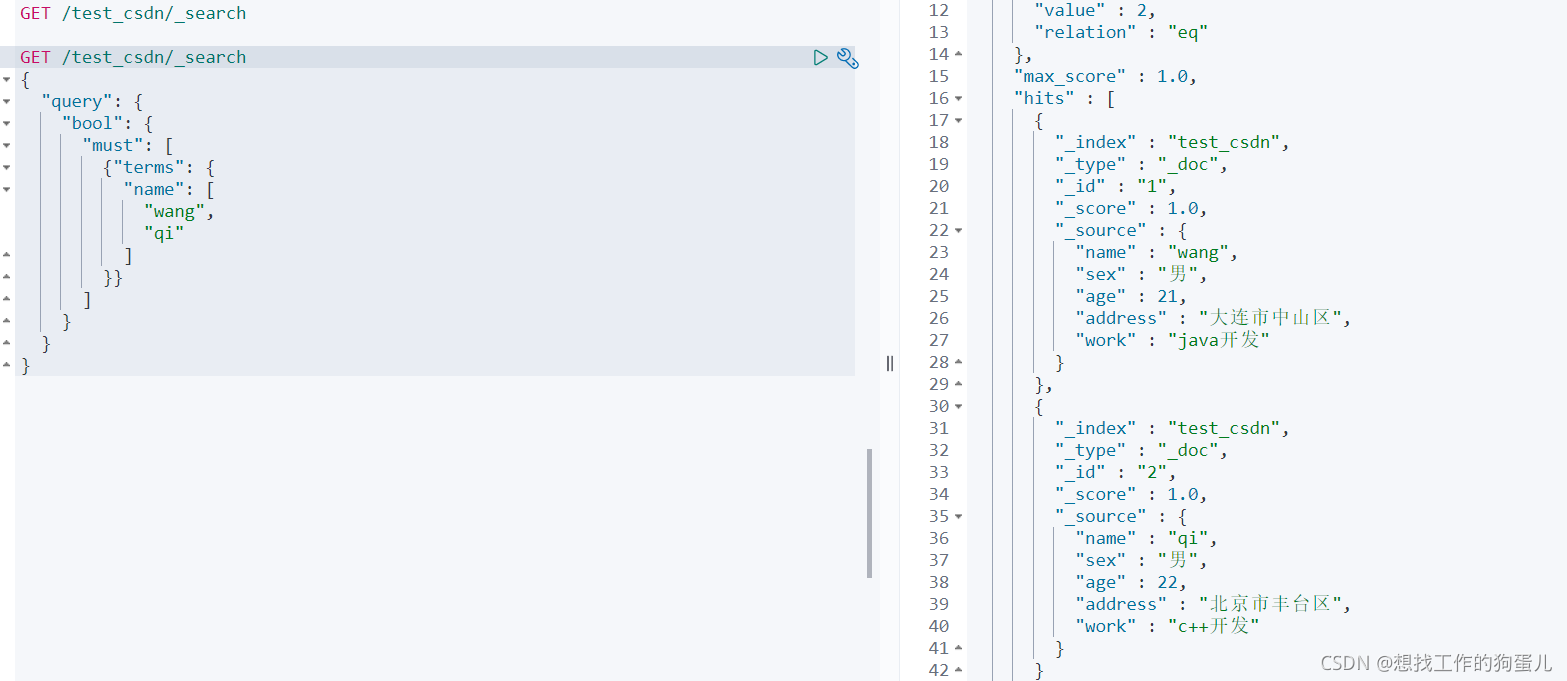Click "qi" value in the request terms array
This screenshot has width=1567, height=681.
pyautogui.click(x=164, y=233)
